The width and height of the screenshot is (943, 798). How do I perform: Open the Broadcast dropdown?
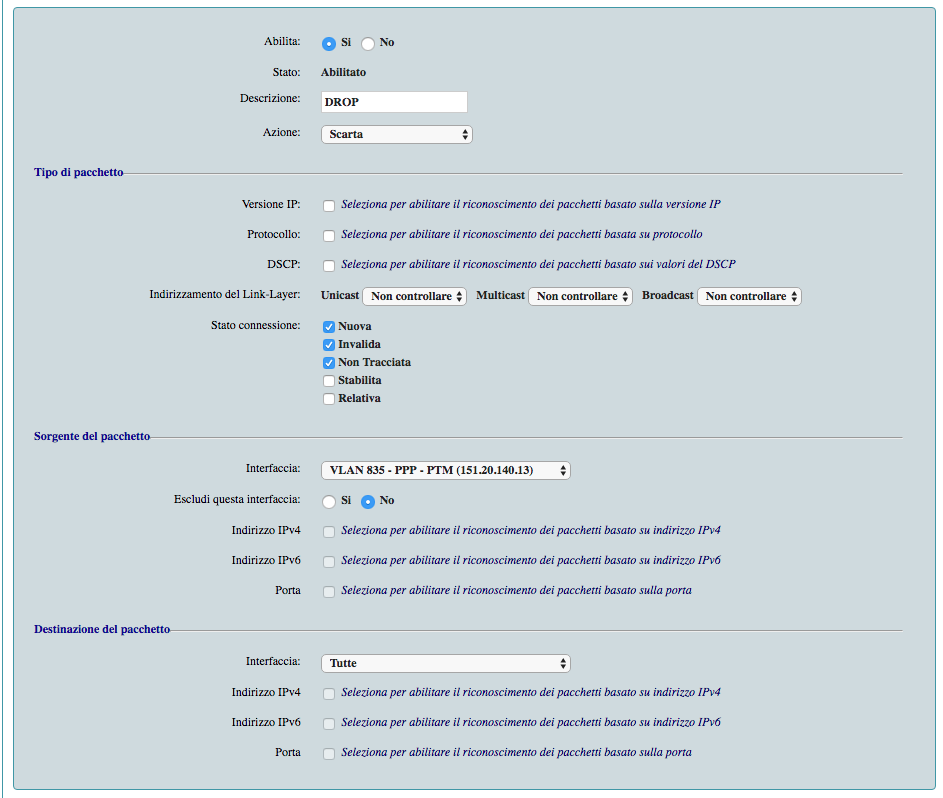[749, 296]
